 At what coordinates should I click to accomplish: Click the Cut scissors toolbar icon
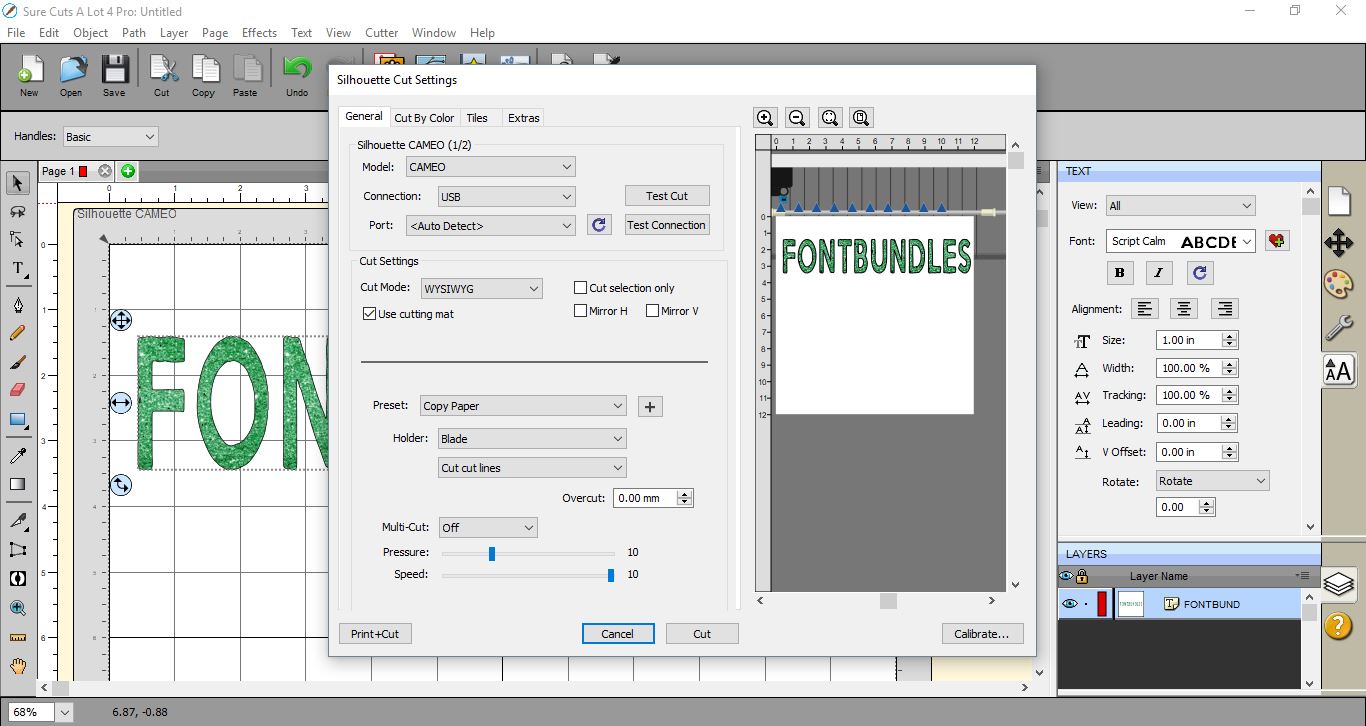pos(162,75)
